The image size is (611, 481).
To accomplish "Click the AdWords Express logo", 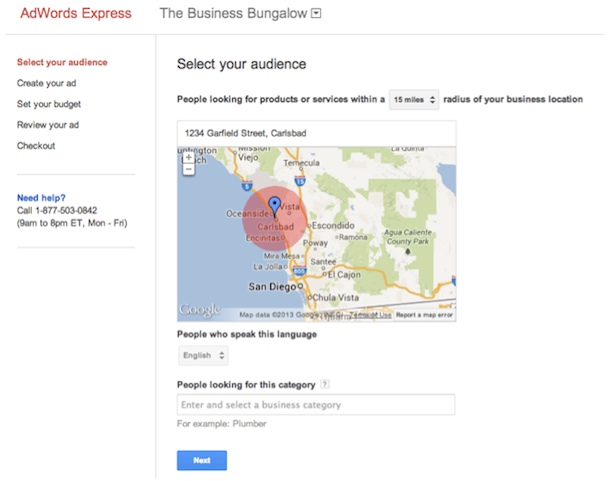I will point(76,13).
